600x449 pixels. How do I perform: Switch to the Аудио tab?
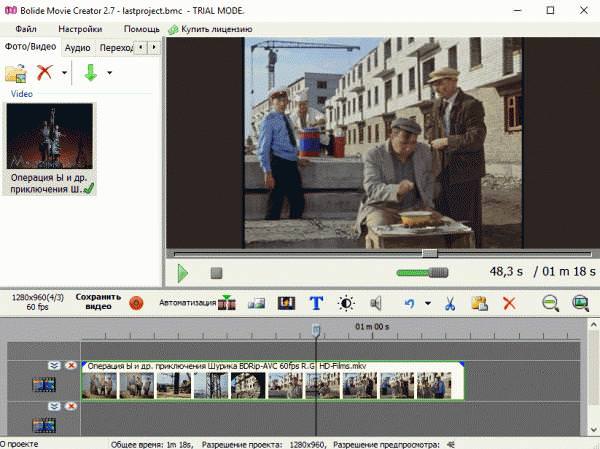[x=77, y=48]
